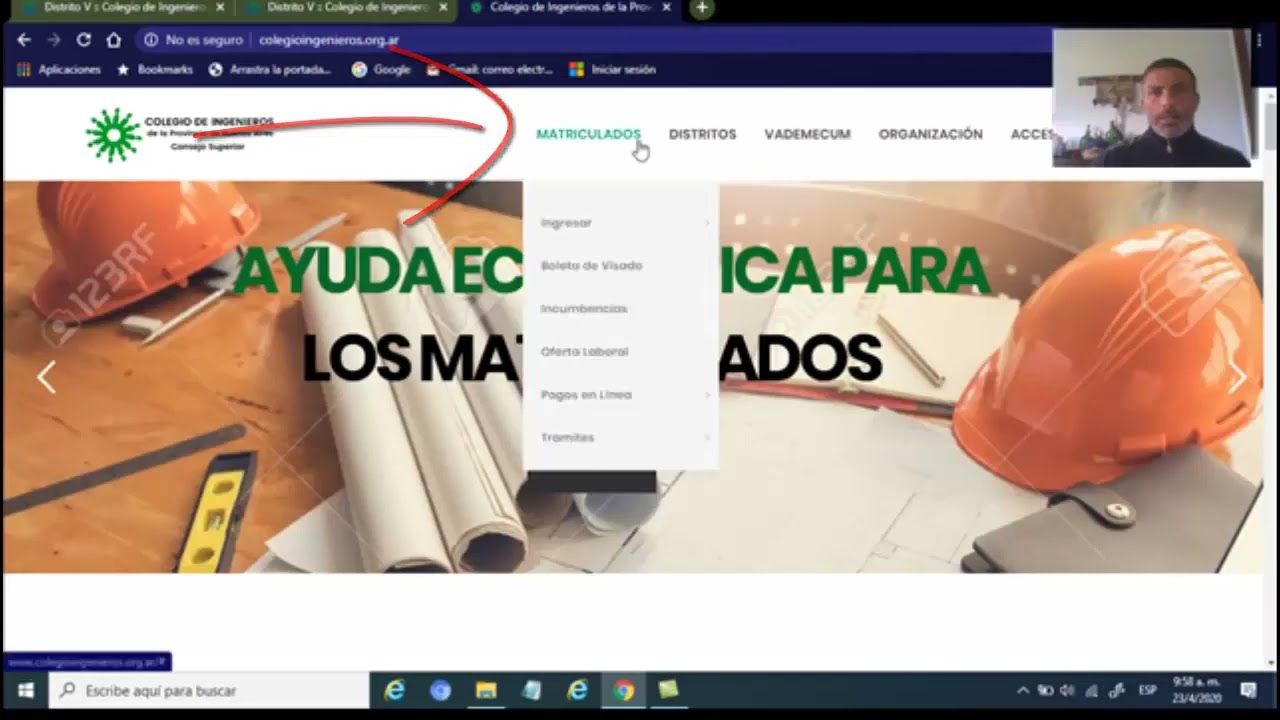Switch to Google Chrome on the taskbar
Viewport: 1280px width, 720px height.
(624, 690)
